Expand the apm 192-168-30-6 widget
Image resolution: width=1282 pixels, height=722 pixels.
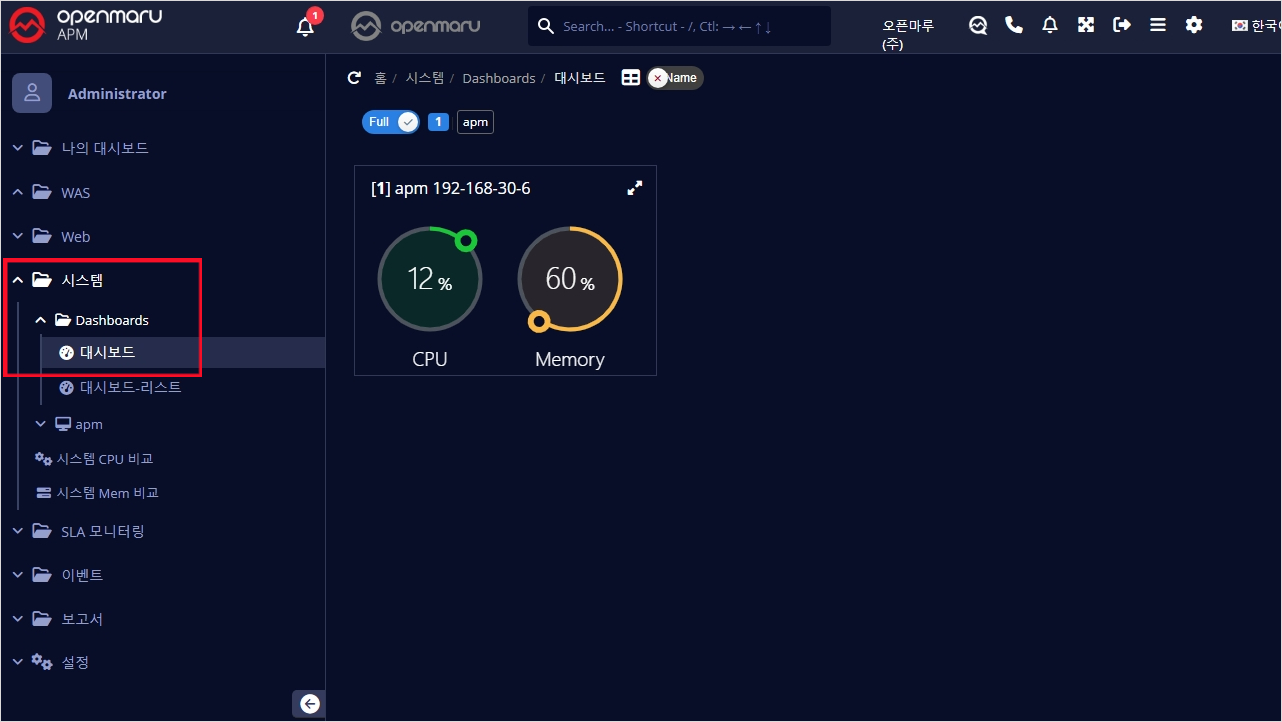point(634,188)
